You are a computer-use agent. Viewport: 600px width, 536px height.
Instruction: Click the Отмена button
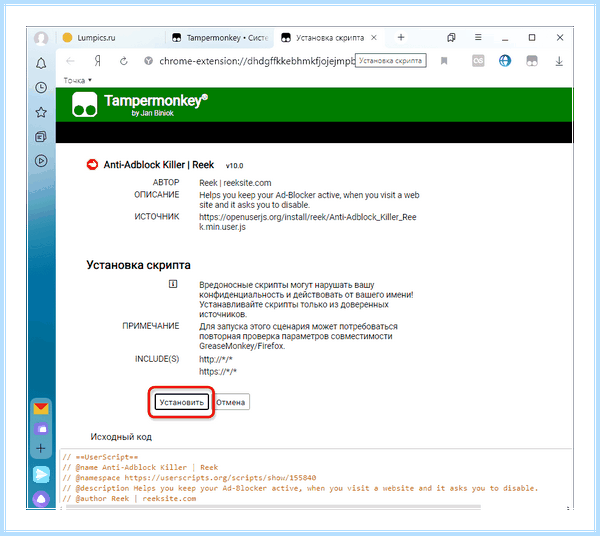tap(230, 402)
